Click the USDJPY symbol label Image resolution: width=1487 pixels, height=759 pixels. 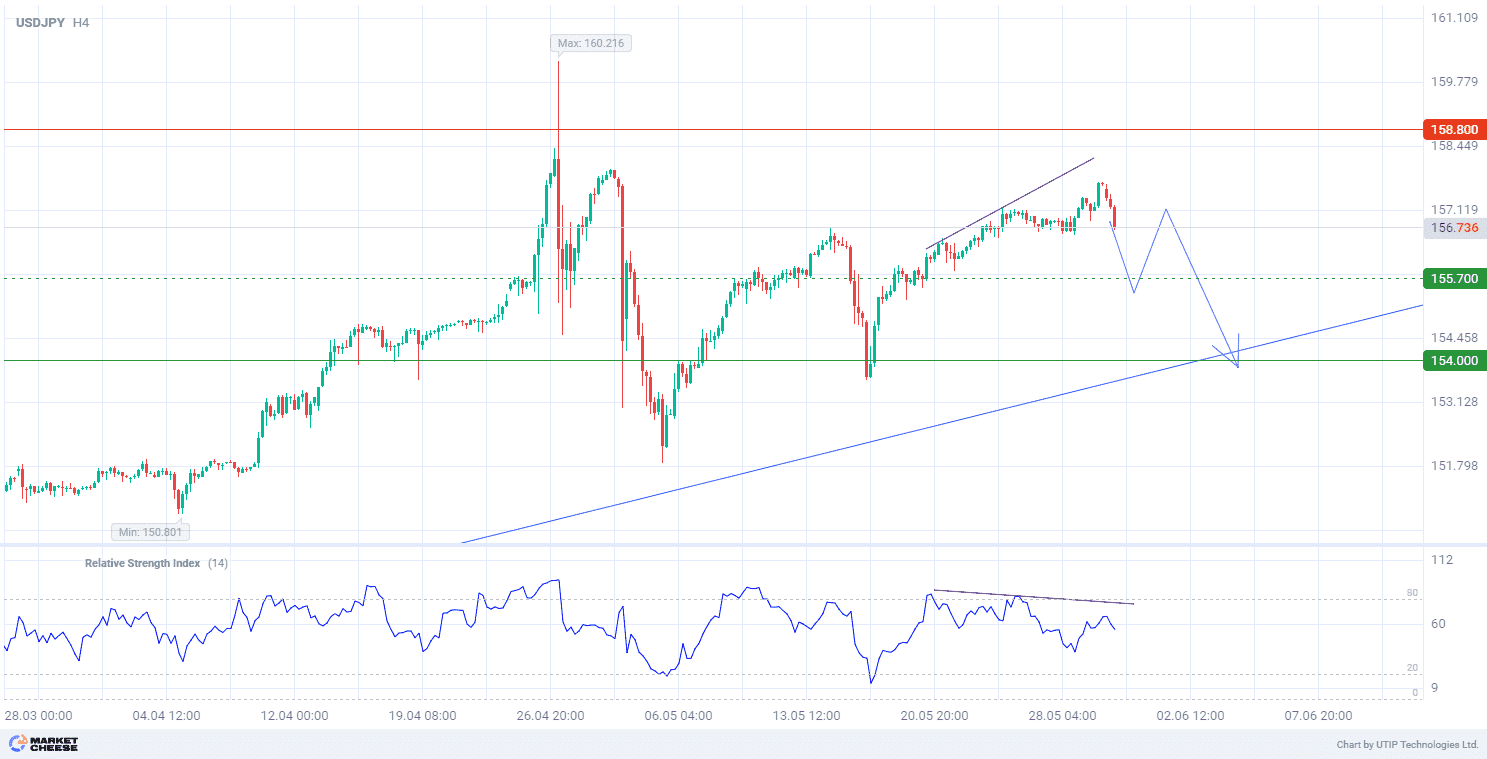40,22
